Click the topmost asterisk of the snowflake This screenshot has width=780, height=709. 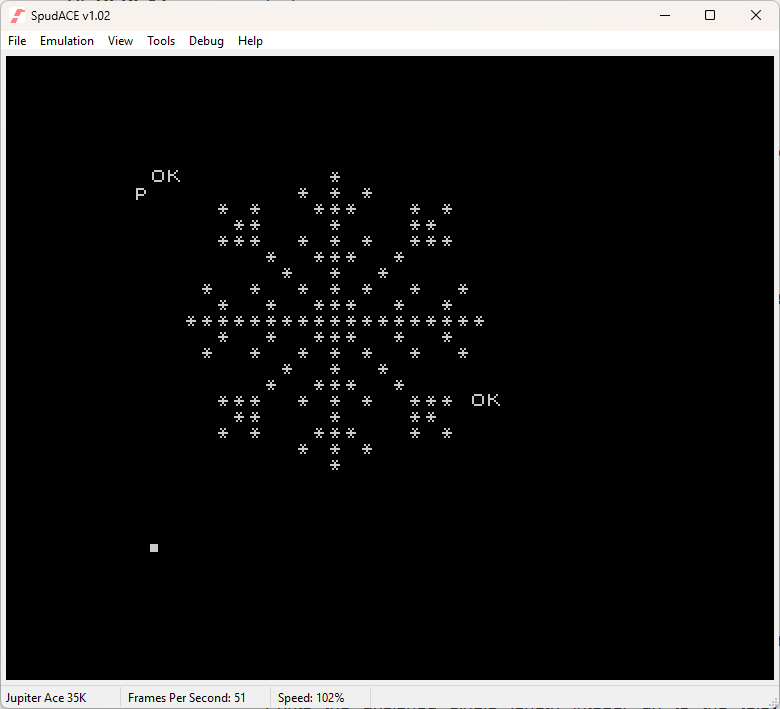click(x=335, y=177)
